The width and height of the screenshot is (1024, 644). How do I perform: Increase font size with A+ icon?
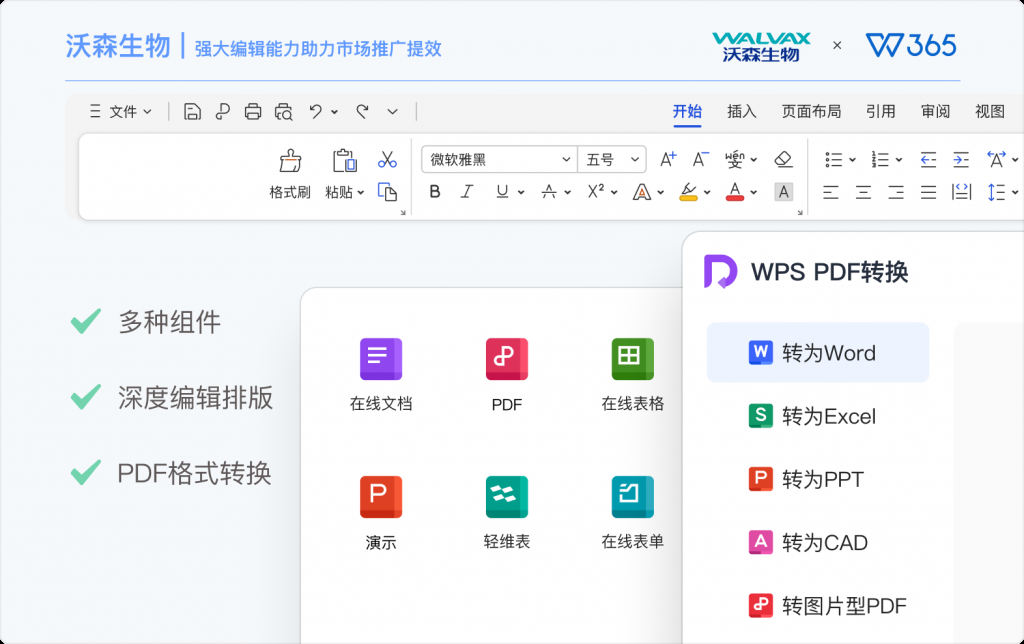[x=668, y=159]
